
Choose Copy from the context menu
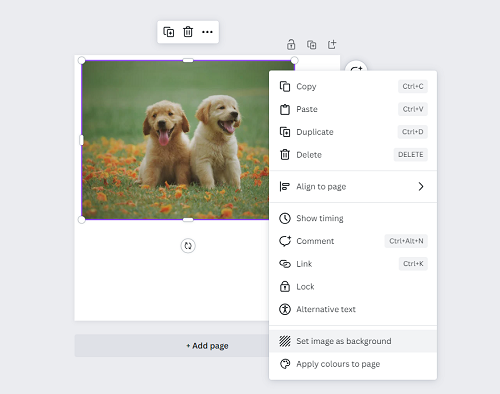coord(353,86)
